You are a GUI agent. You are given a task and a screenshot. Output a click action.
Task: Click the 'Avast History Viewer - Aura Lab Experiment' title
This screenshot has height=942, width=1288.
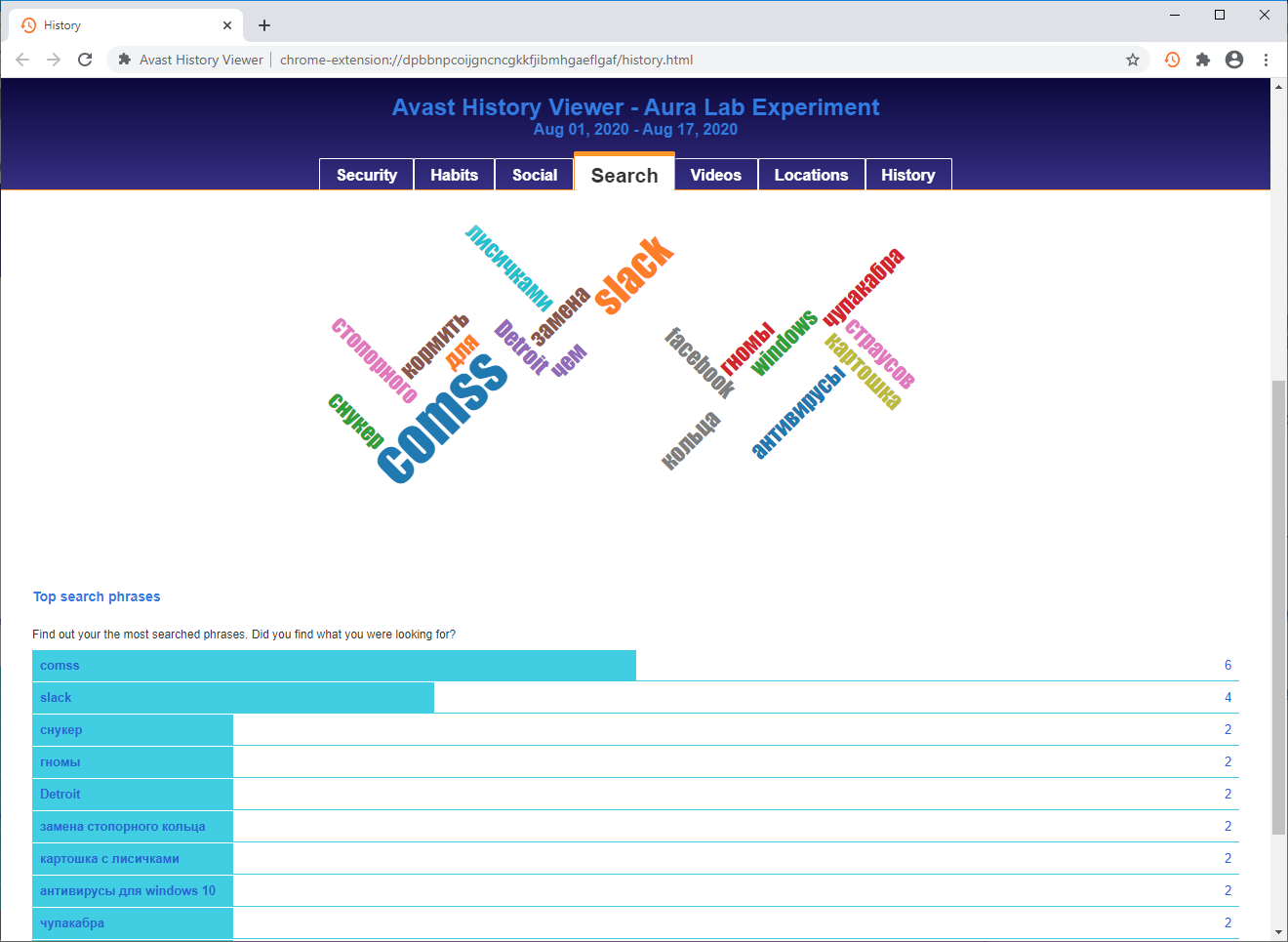635,107
